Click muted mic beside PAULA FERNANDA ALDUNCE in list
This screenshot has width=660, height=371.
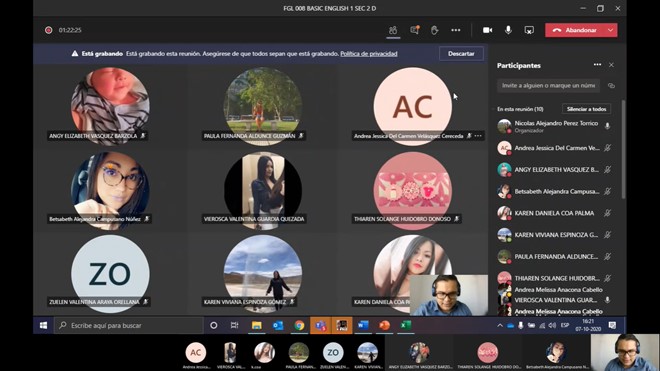point(607,256)
